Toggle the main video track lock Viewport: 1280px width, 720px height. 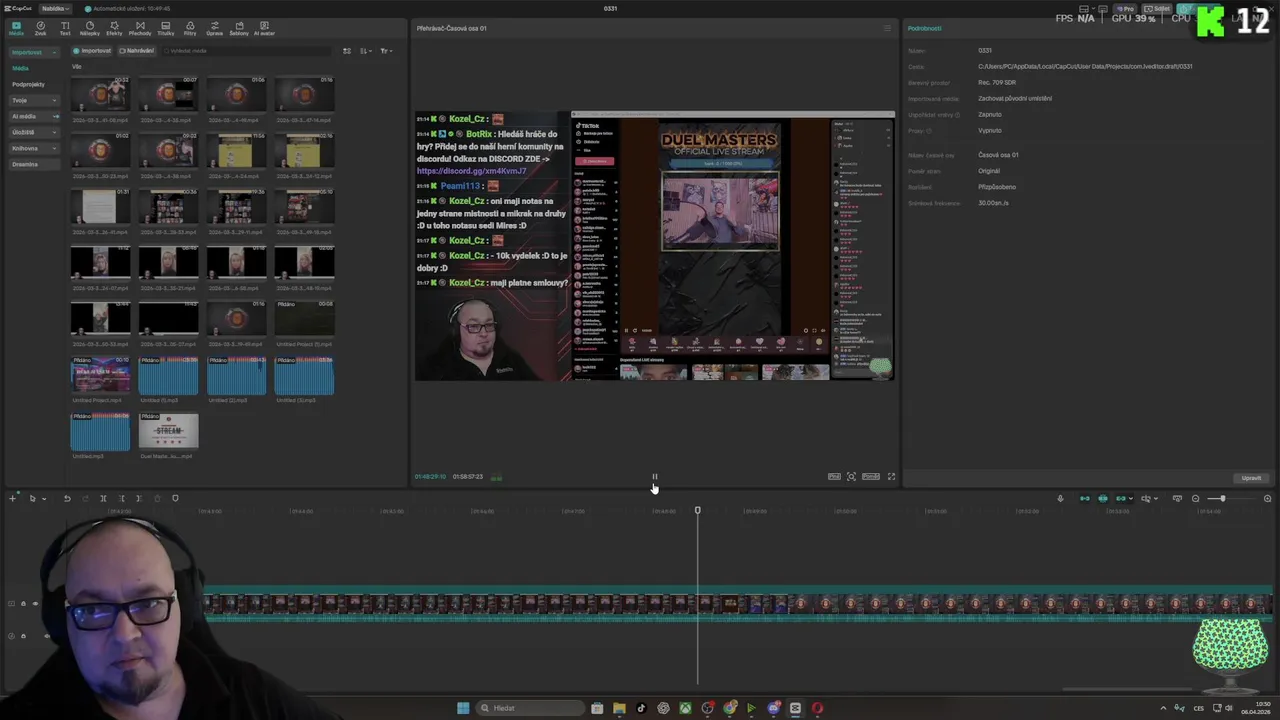23,603
